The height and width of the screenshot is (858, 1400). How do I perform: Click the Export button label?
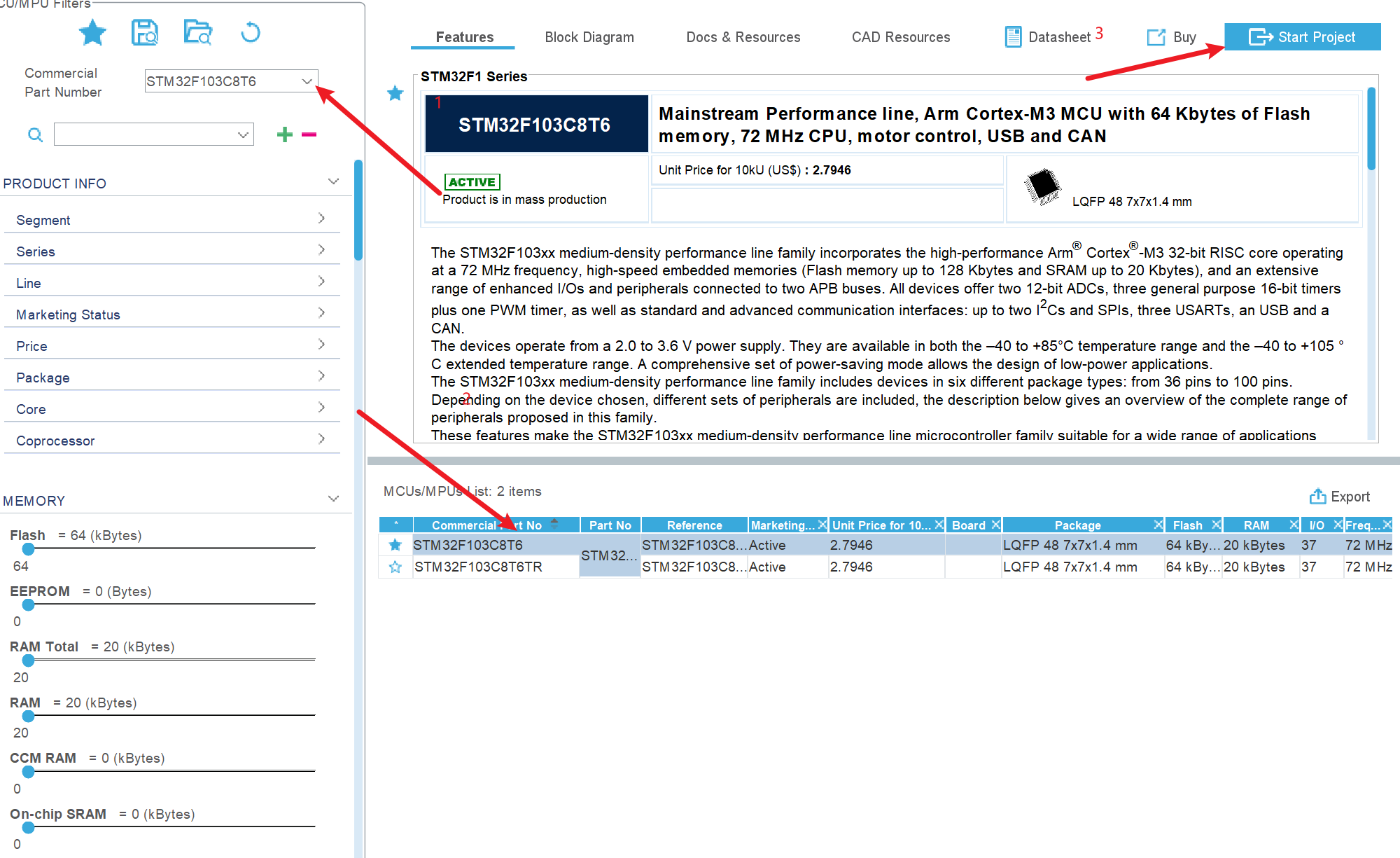point(1350,497)
